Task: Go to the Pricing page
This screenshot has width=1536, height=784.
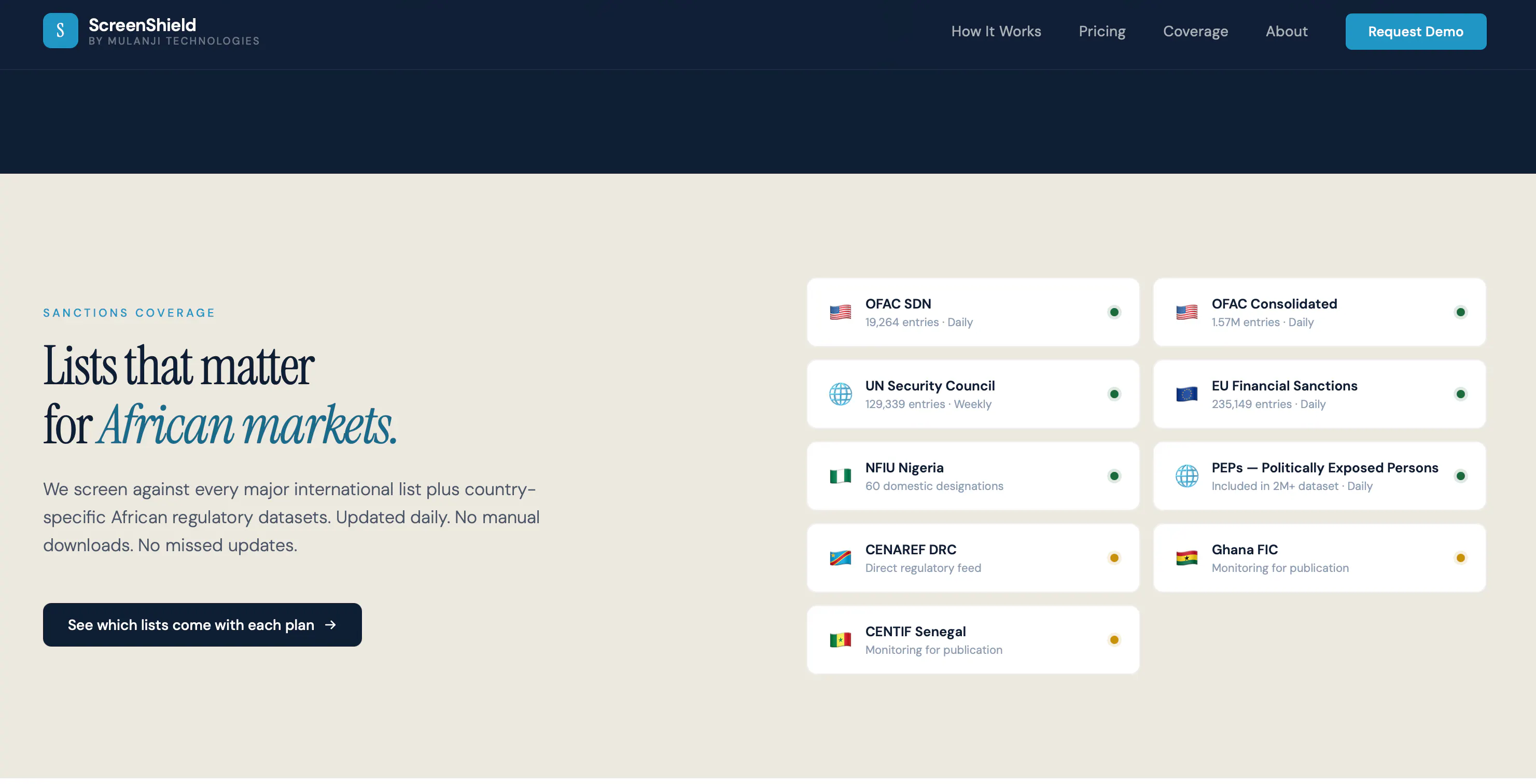Action: coord(1102,31)
